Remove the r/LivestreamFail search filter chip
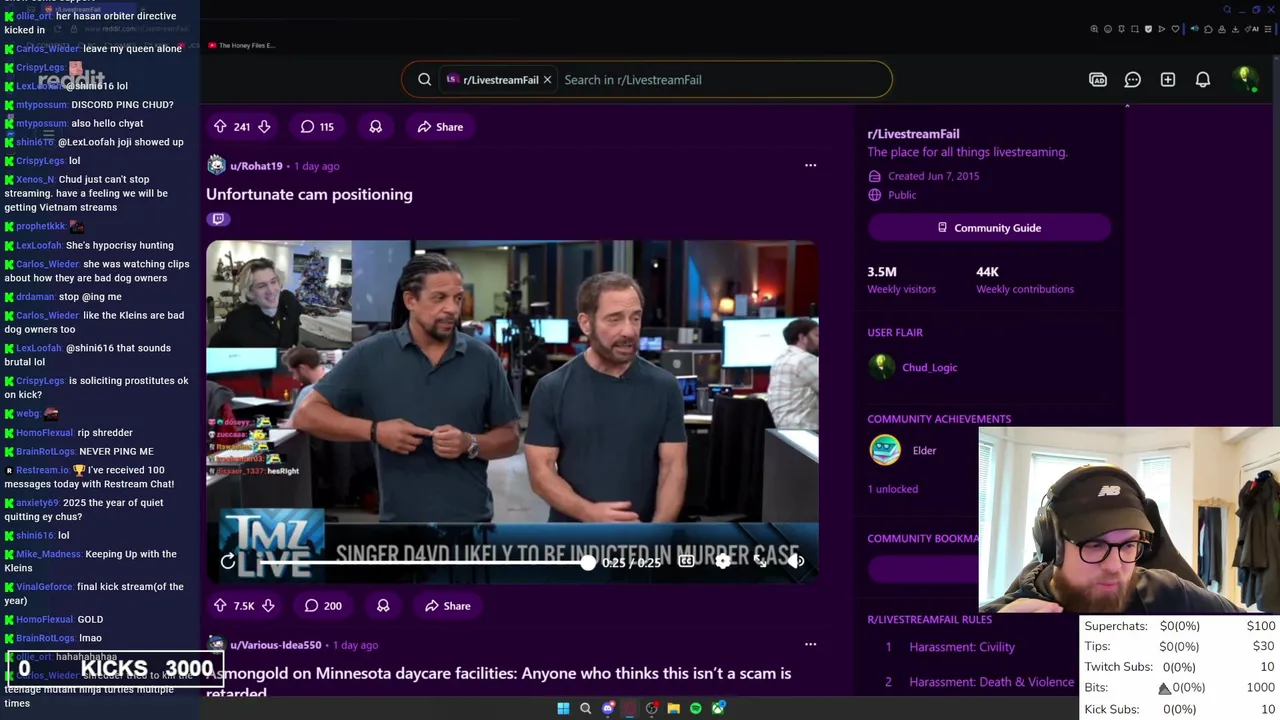This screenshot has height=720, width=1280. click(547, 79)
